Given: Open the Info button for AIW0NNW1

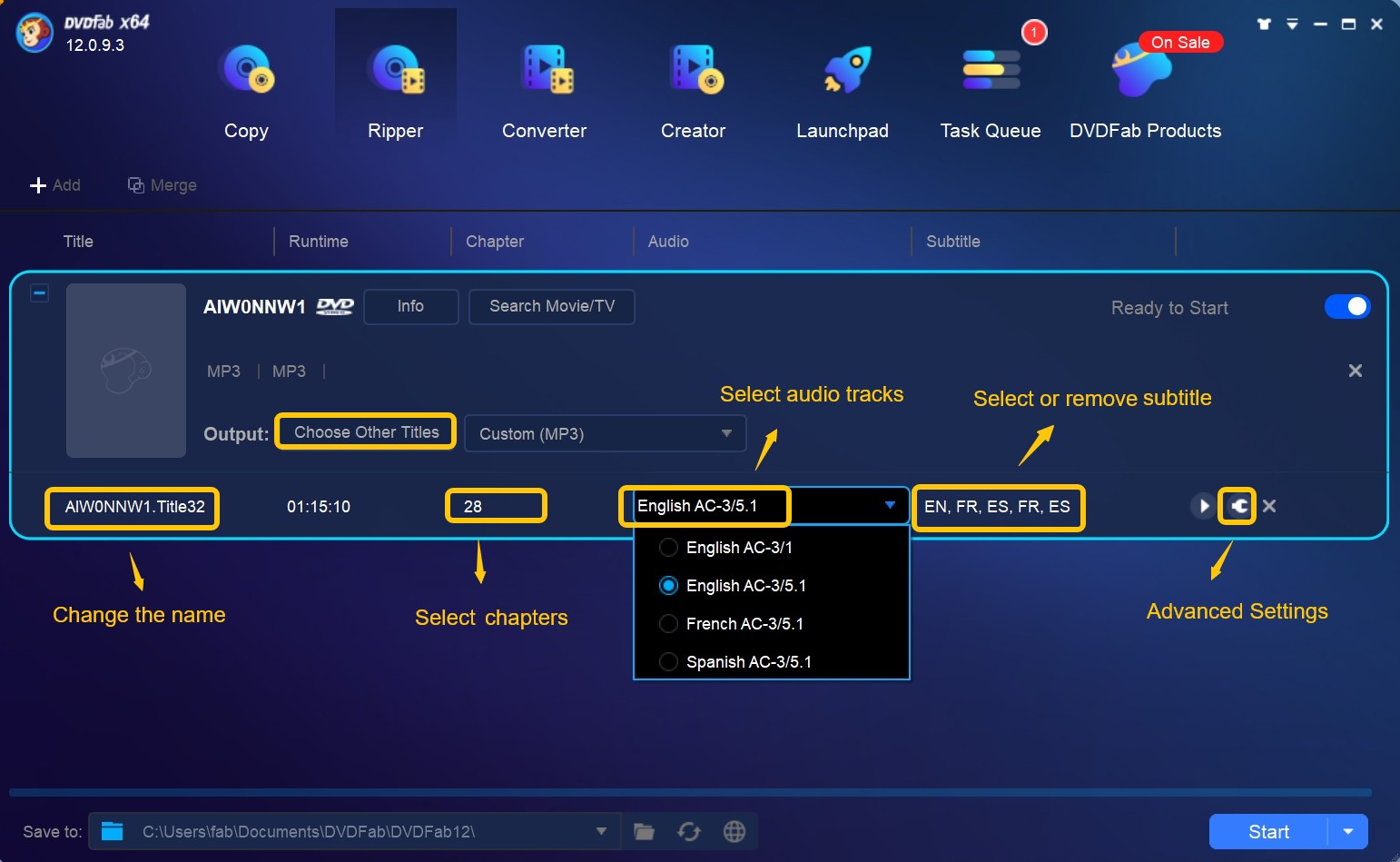Looking at the screenshot, I should 410,306.
